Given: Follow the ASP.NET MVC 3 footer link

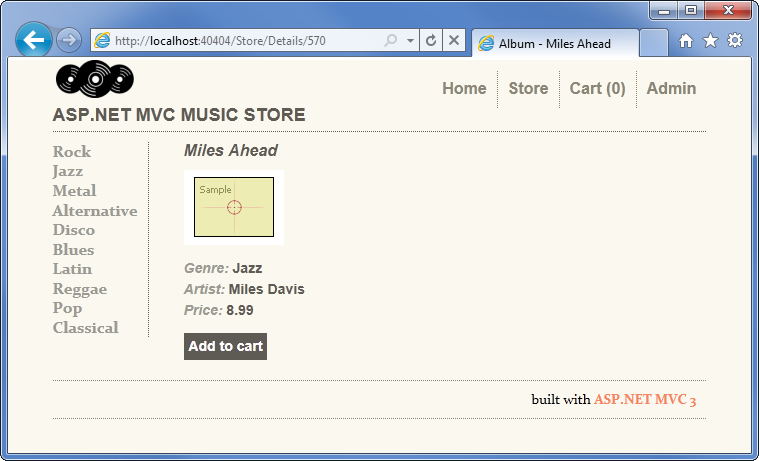Looking at the screenshot, I should click(645, 399).
